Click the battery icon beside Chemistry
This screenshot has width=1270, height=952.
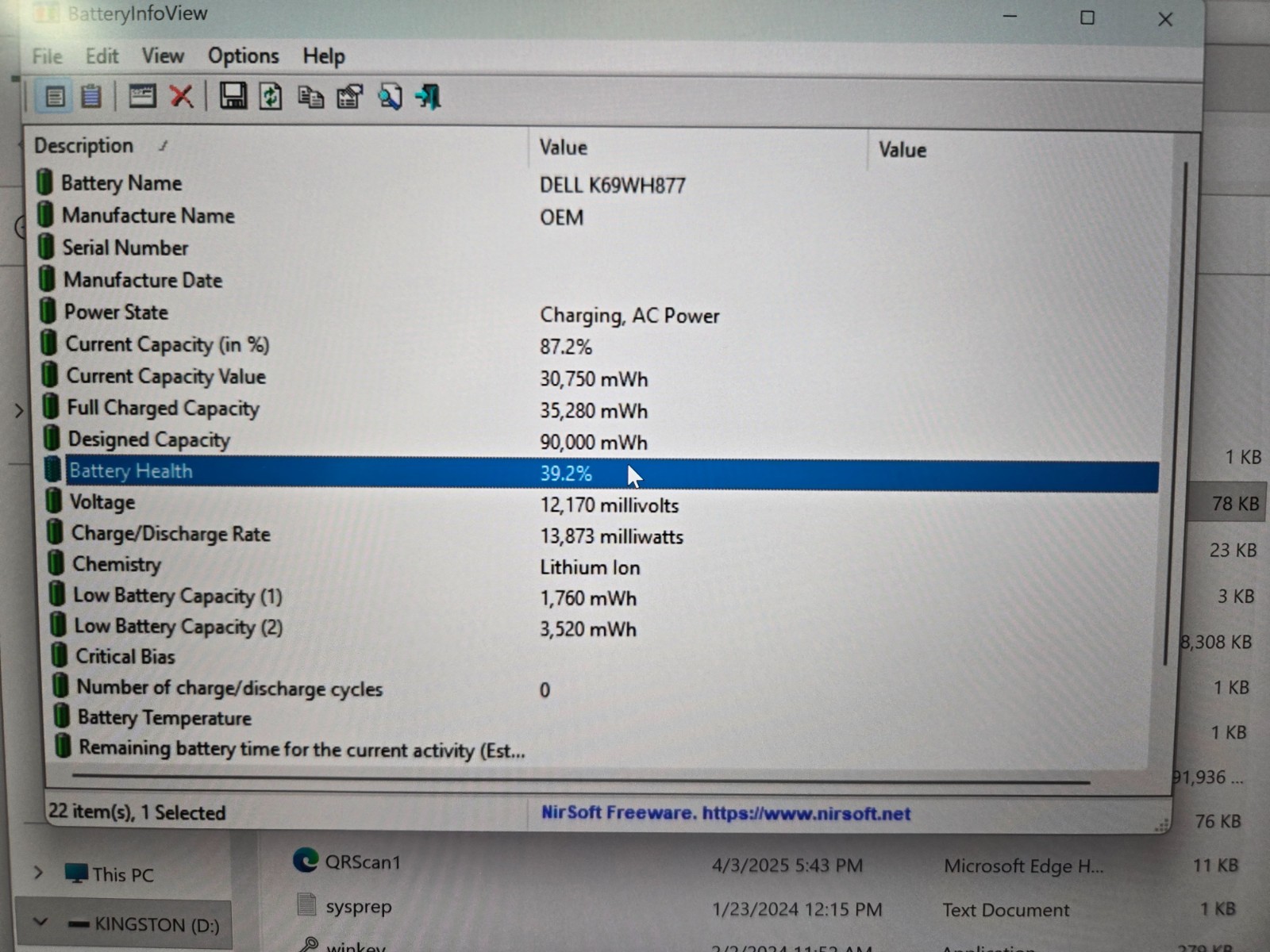tap(55, 563)
